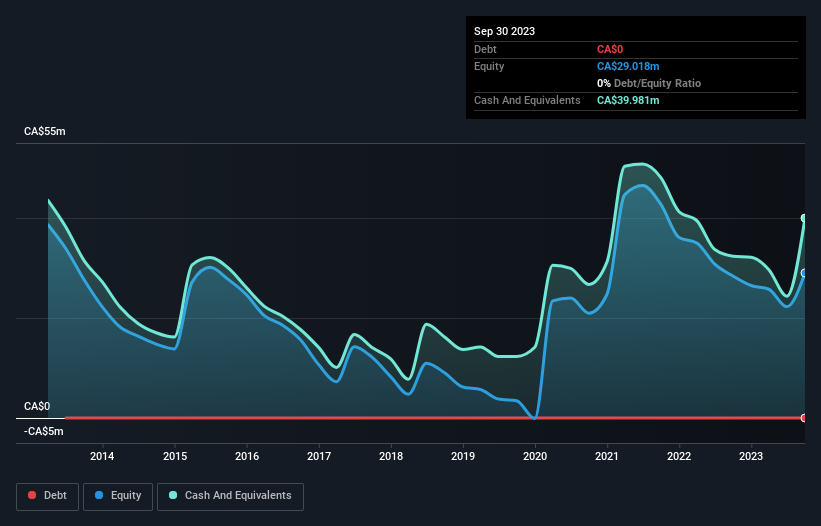Click the 0% Debt/Equity Ratio text
The image size is (821, 526).
(x=649, y=83)
